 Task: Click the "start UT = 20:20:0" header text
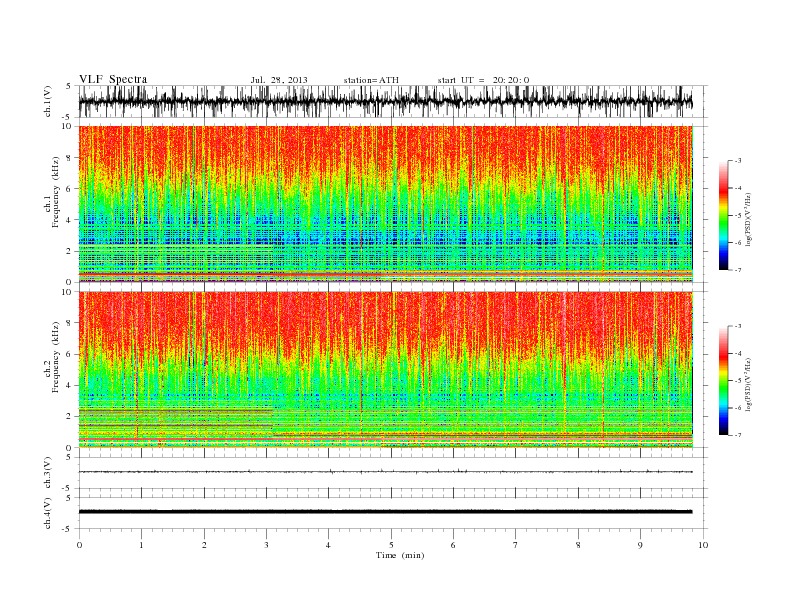click(x=483, y=80)
